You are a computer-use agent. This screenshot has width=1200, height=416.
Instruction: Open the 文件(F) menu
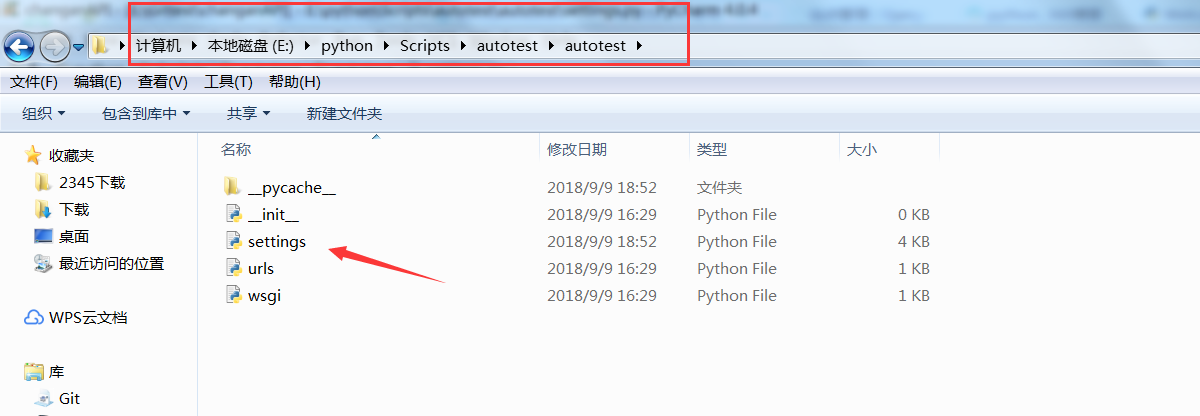click(x=34, y=82)
